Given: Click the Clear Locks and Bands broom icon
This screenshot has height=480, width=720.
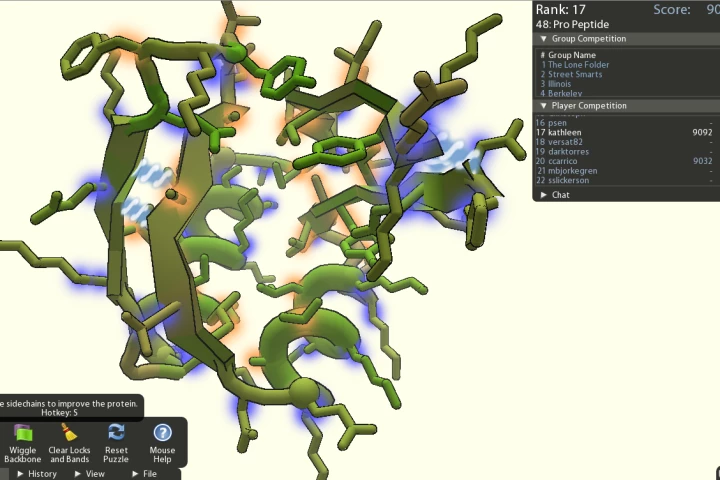Looking at the screenshot, I should point(69,433).
